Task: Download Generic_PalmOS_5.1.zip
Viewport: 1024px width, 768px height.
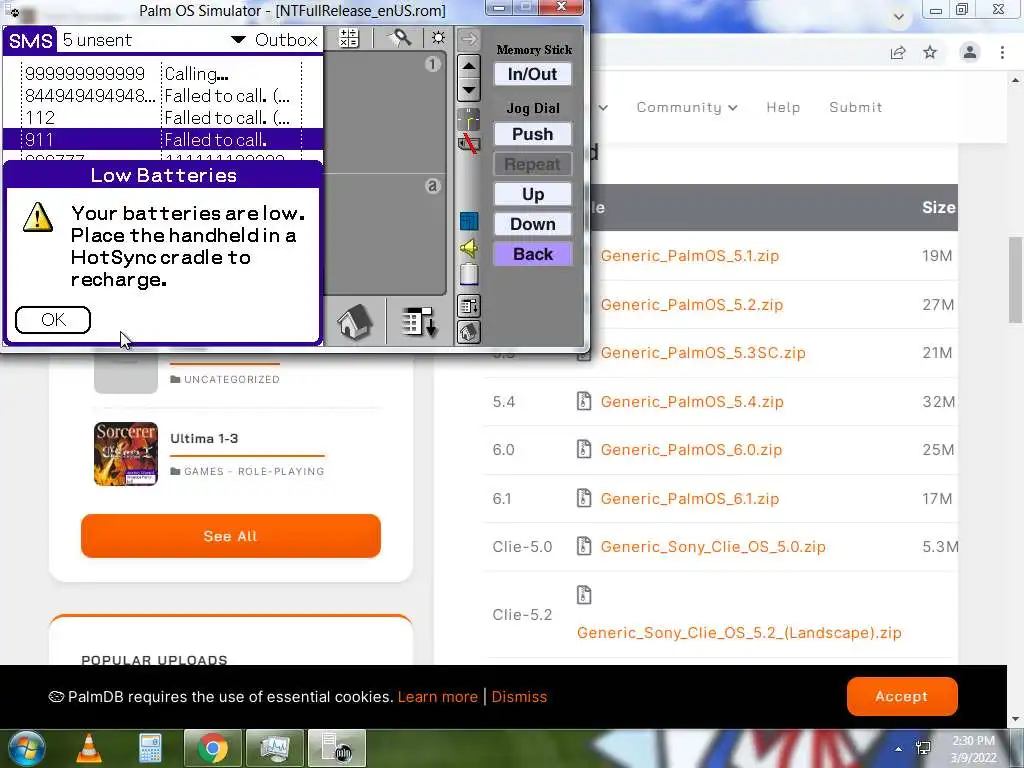Action: 690,255
